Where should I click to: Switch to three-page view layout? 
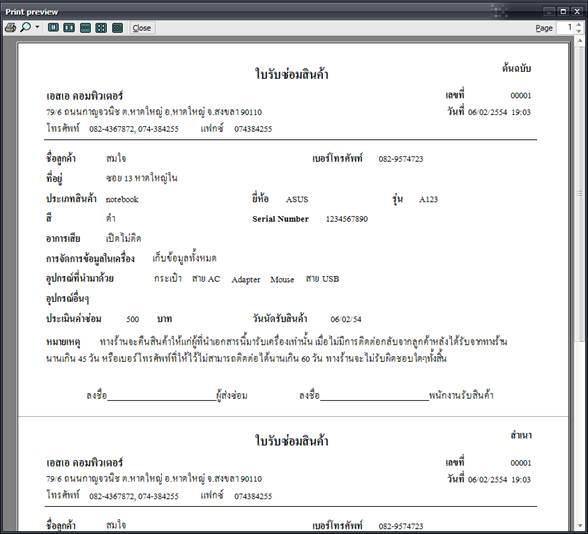85,28
